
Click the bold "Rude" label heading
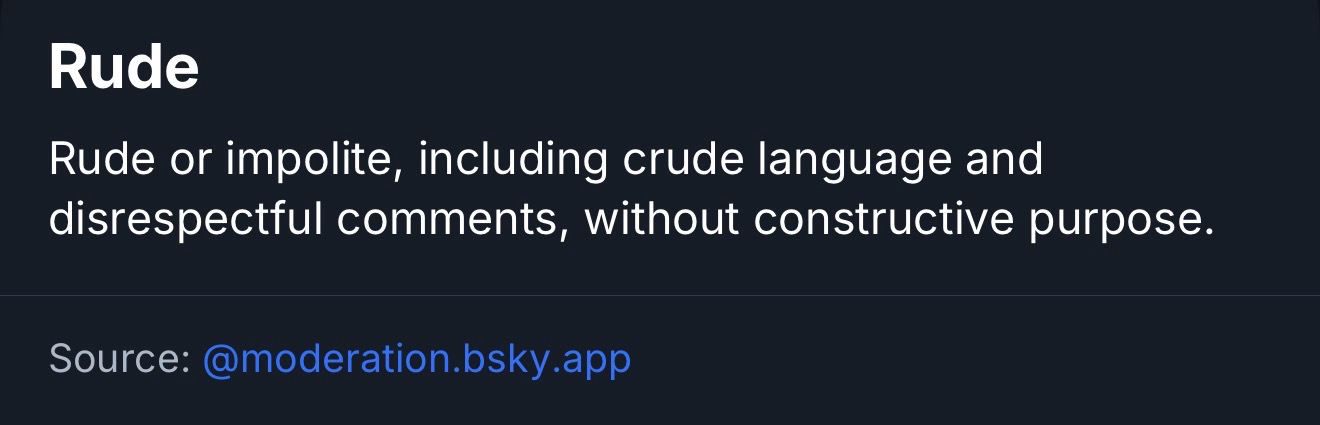pyautogui.click(x=124, y=68)
